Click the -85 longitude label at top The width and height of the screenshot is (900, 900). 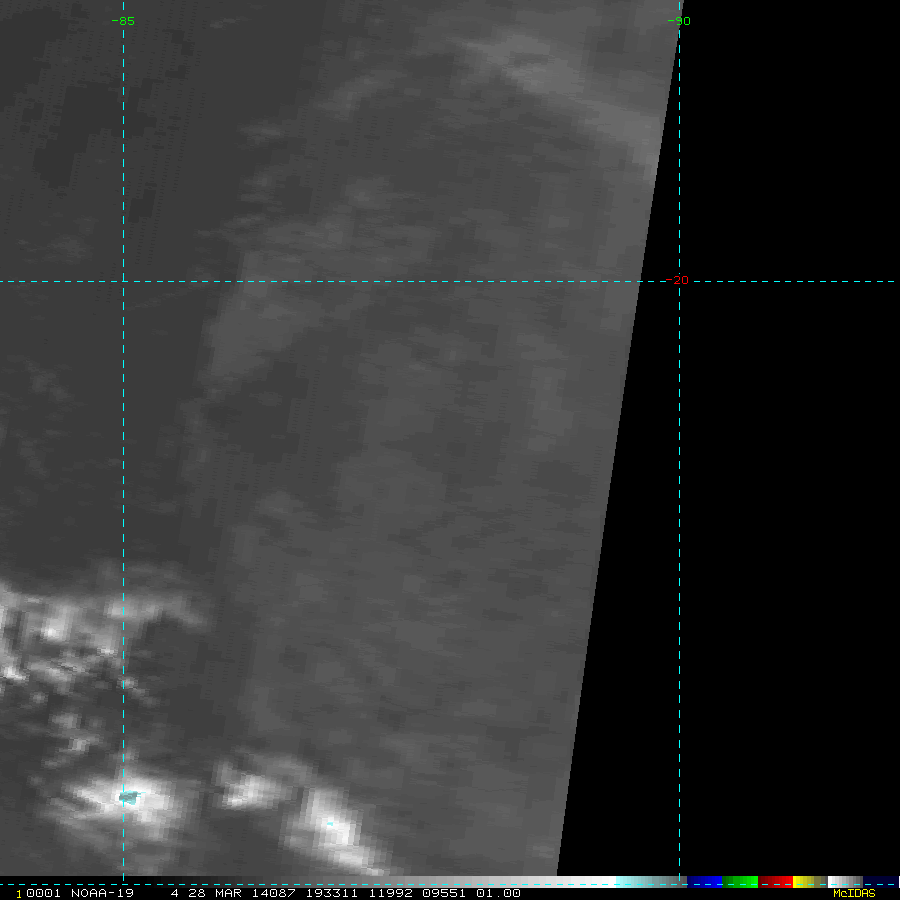coord(123,21)
